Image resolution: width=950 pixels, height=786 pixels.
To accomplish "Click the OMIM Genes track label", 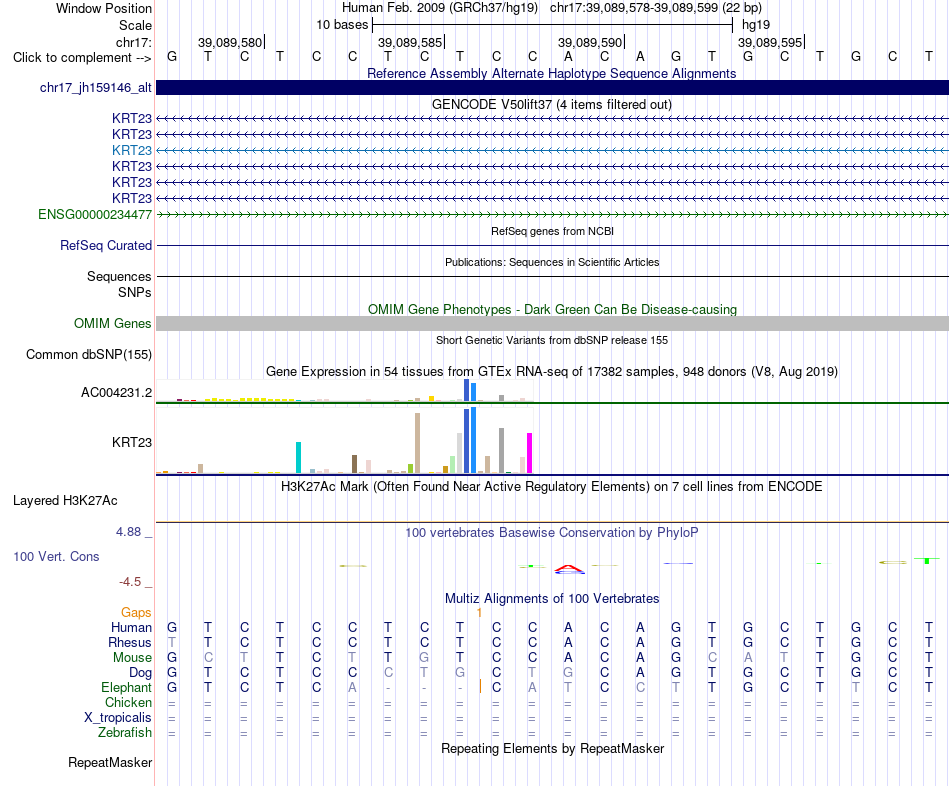I will pos(112,324).
